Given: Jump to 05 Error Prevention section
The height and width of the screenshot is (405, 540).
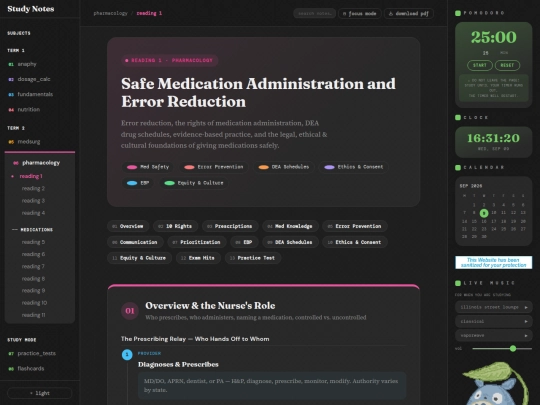Looking at the screenshot, I should pyautogui.click(x=355, y=226).
